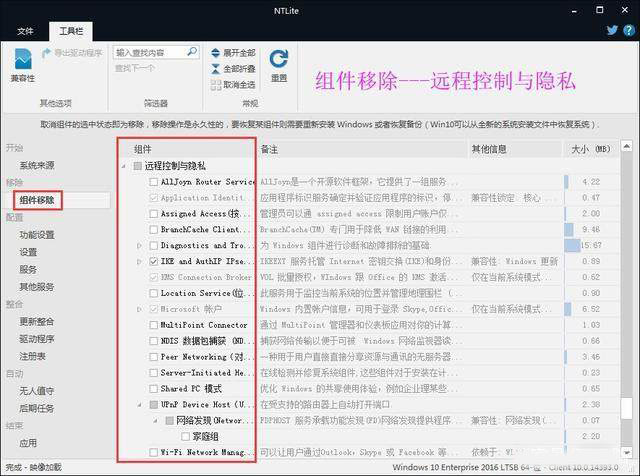
Task: Expand the Microsoft 帐户 node
Action: (139, 309)
